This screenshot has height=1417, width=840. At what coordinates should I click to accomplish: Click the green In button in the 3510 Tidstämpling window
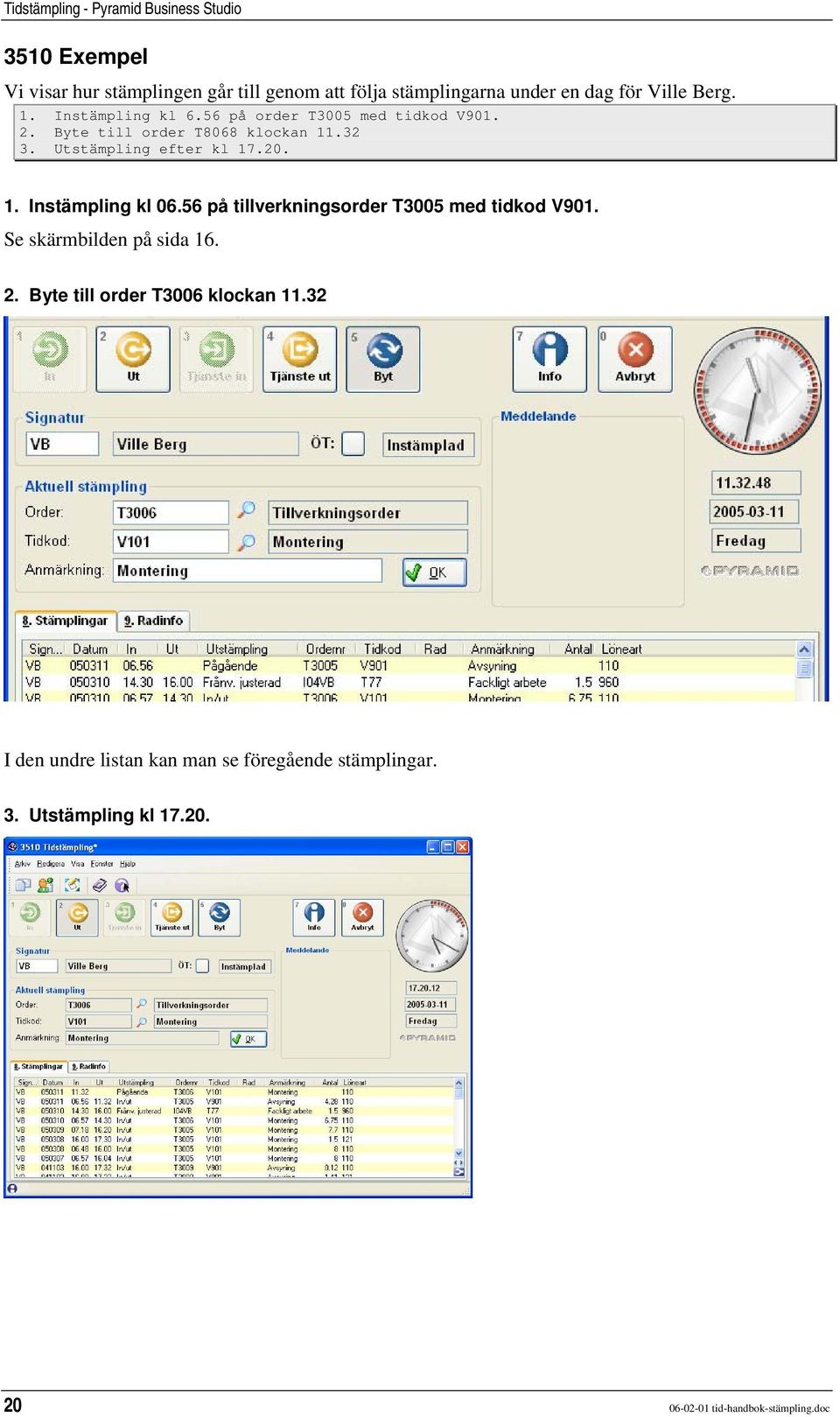click(30, 917)
